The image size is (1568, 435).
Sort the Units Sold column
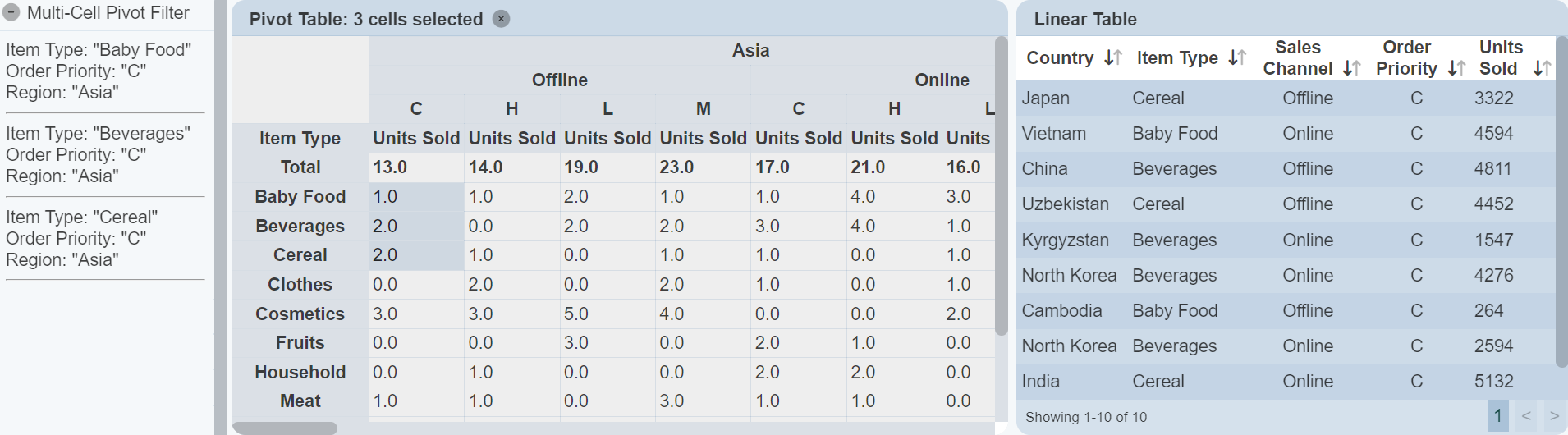click(x=1542, y=68)
